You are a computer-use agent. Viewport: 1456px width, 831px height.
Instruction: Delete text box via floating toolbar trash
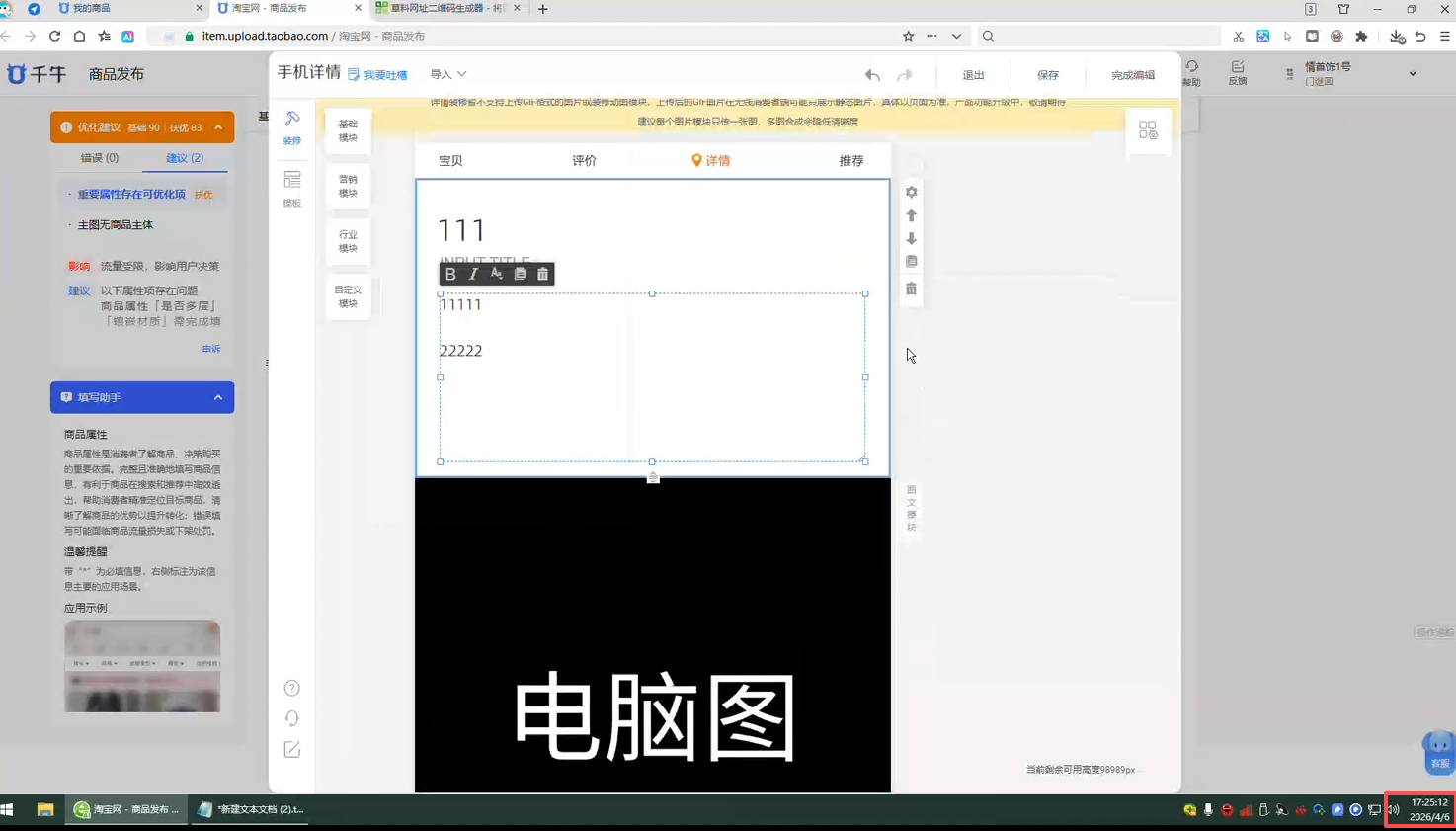tap(542, 274)
